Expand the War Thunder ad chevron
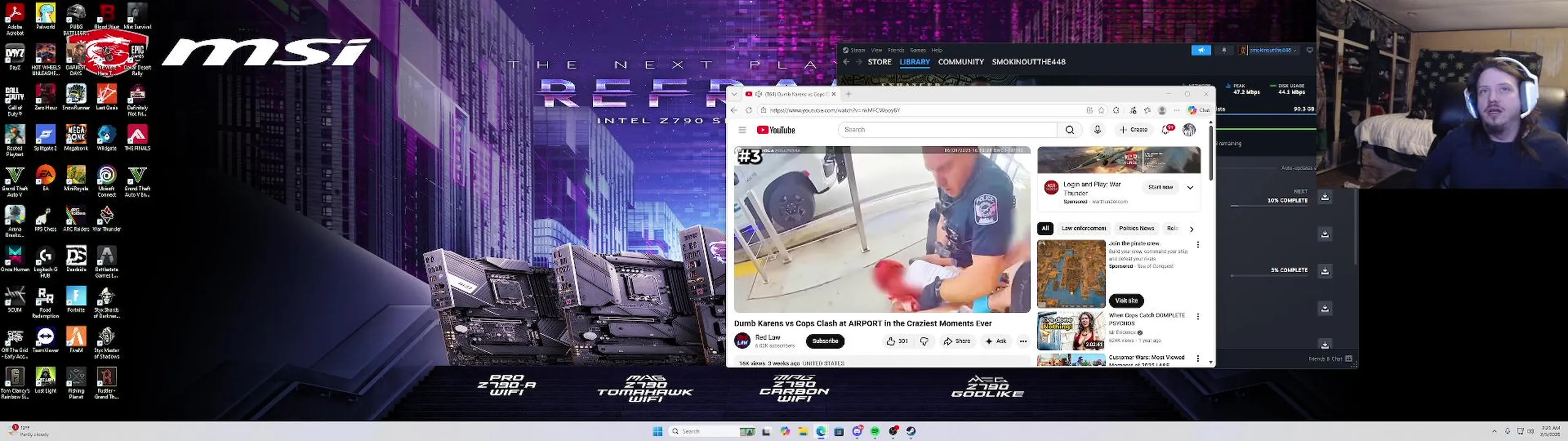 [1190, 187]
